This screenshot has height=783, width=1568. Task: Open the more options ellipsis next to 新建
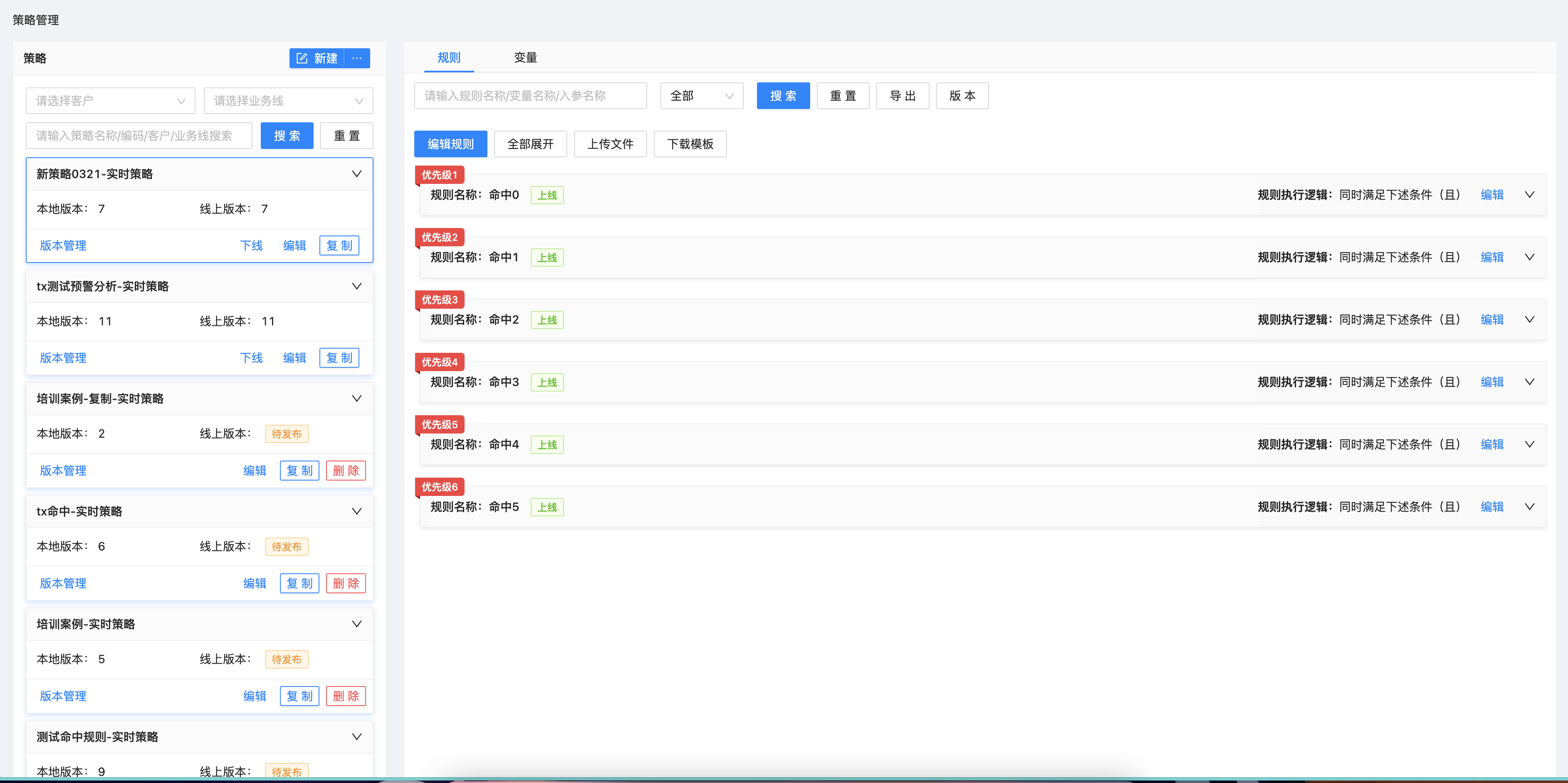(357, 58)
